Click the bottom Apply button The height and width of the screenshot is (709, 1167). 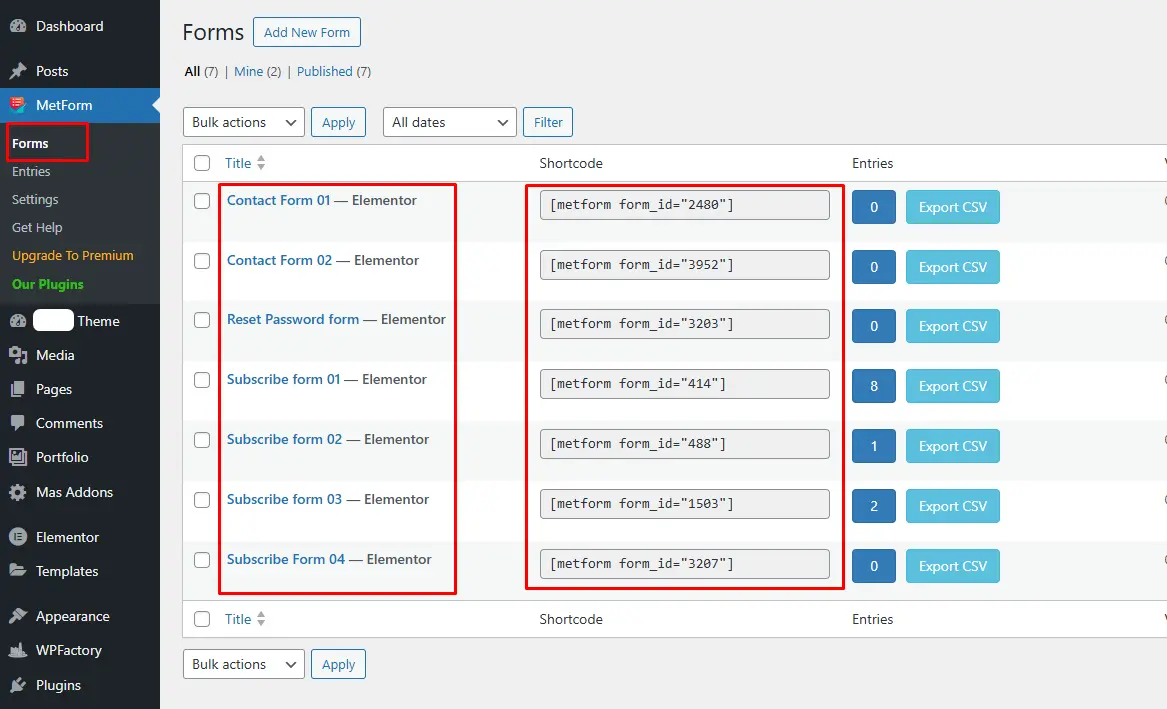pos(339,664)
